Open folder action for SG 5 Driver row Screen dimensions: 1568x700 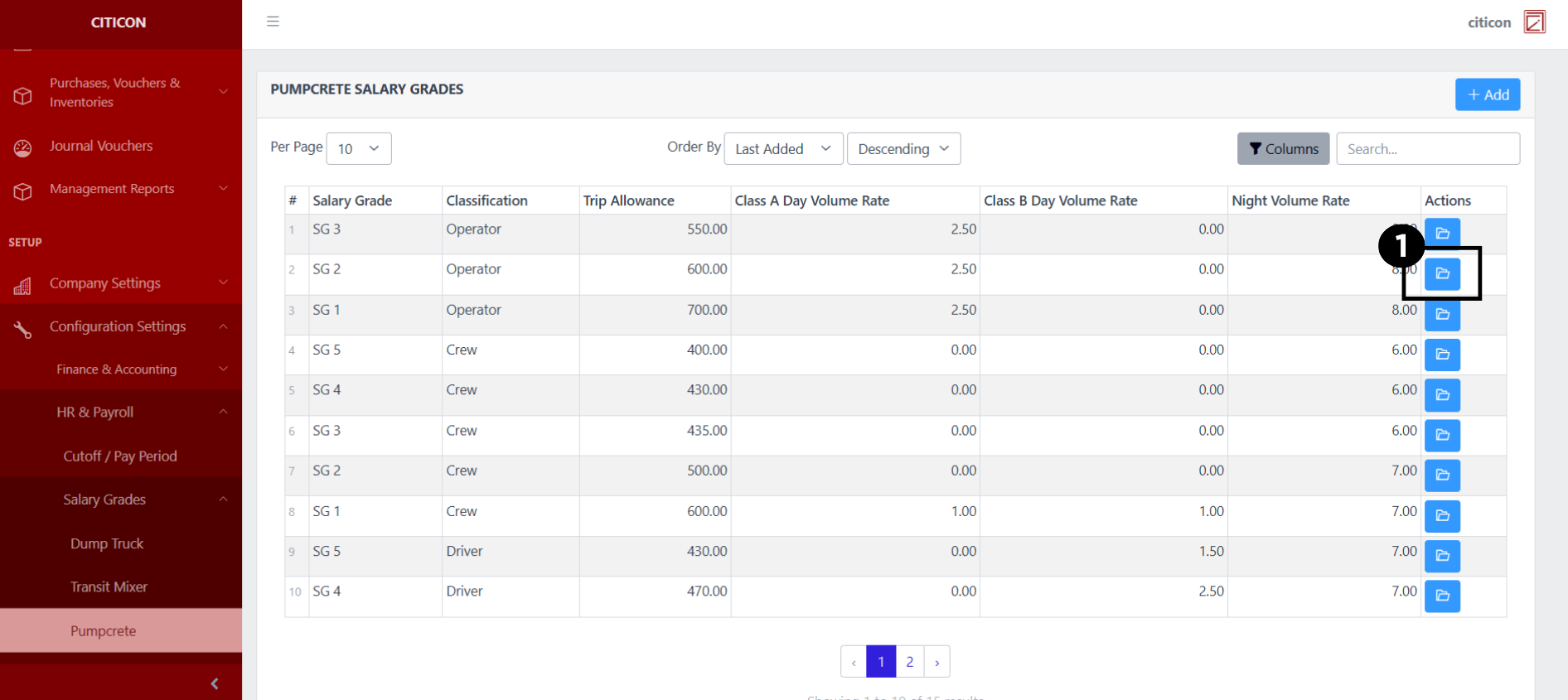click(1442, 556)
